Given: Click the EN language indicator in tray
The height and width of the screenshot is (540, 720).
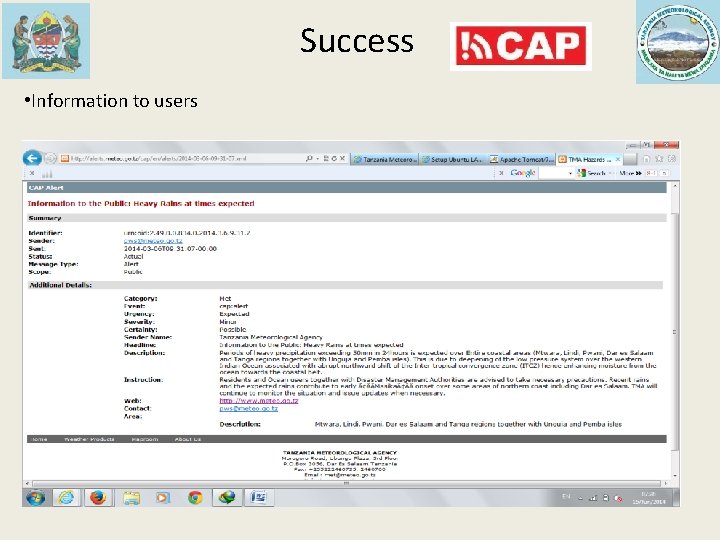Looking at the screenshot, I should [x=566, y=497].
